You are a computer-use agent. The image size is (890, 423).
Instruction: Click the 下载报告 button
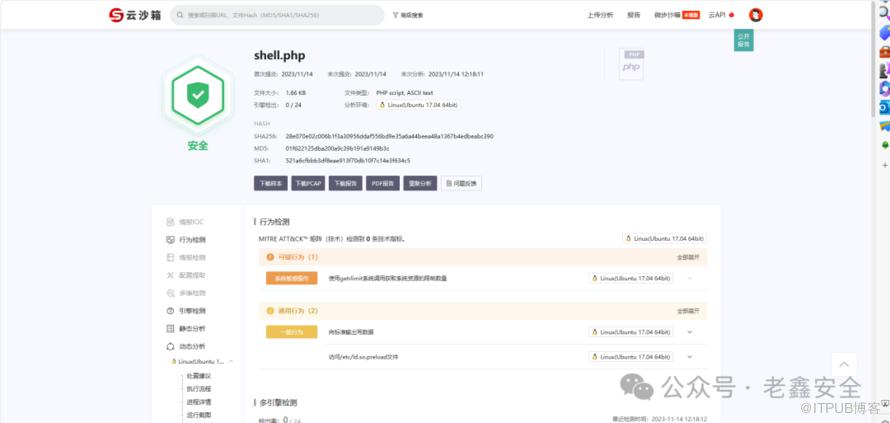pyautogui.click(x=346, y=183)
